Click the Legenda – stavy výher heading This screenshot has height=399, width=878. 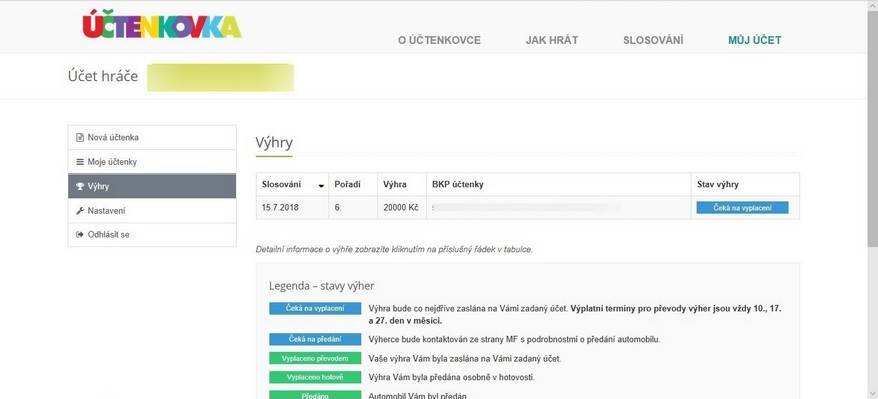pyautogui.click(x=321, y=286)
